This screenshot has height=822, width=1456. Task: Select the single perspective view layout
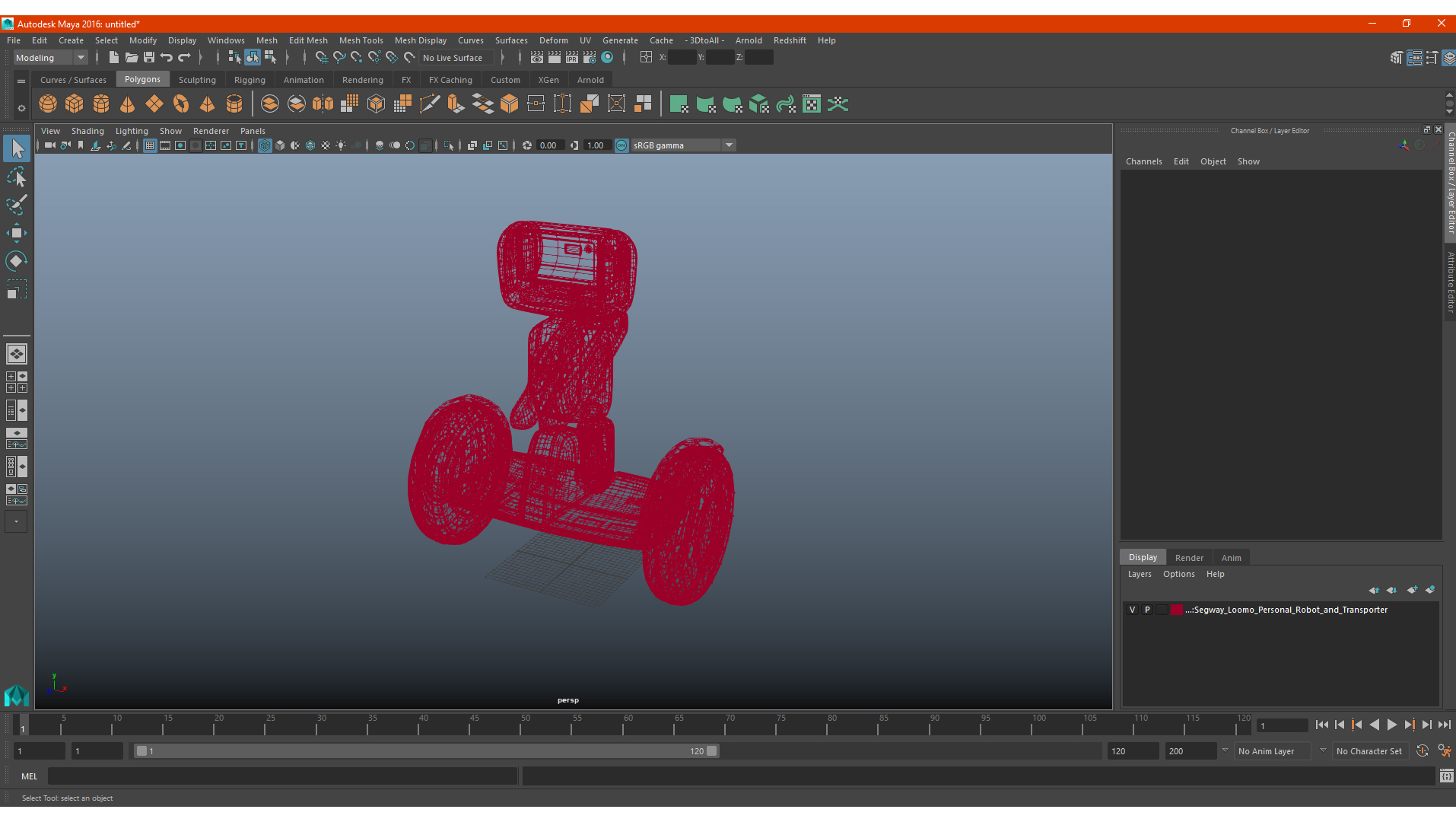(x=17, y=354)
